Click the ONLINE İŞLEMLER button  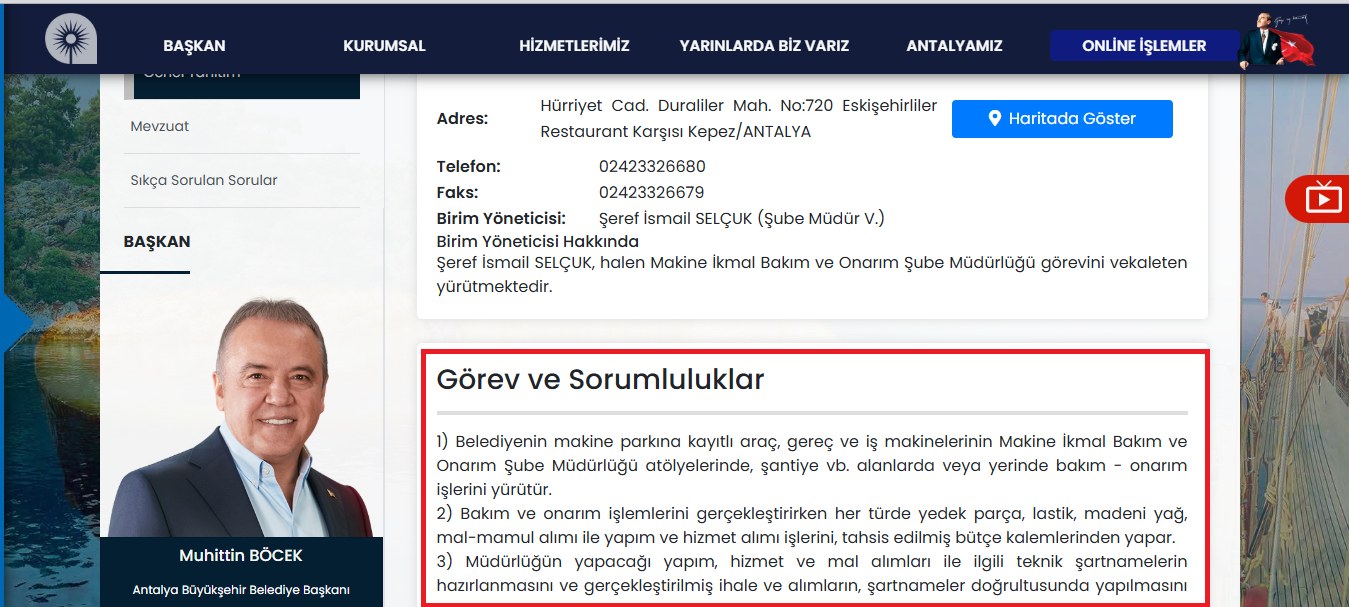tap(1143, 46)
